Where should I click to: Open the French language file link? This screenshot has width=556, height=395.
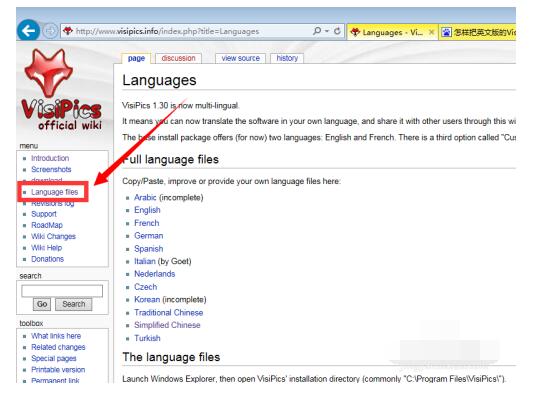pyautogui.click(x=146, y=223)
